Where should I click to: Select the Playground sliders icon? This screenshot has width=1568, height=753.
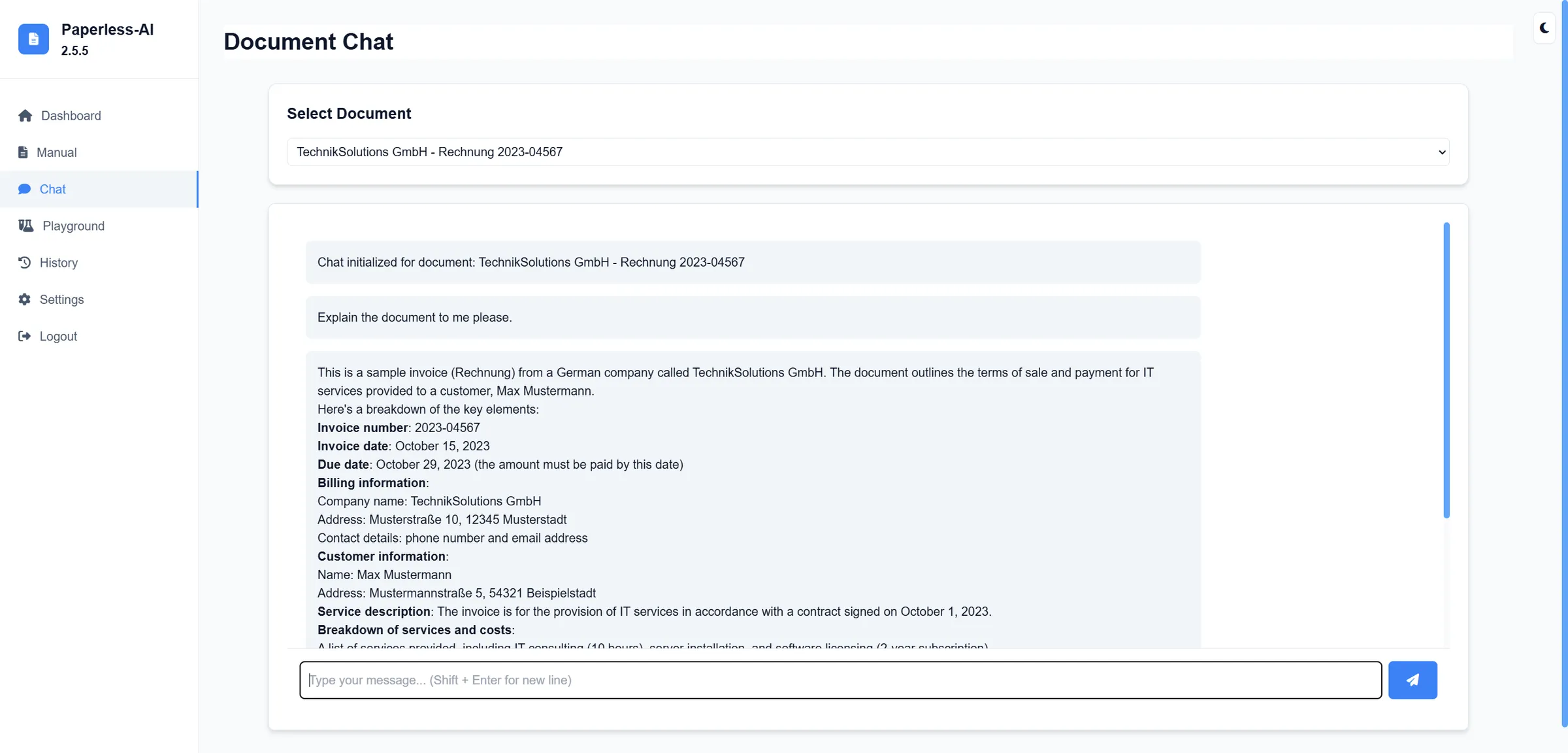(x=25, y=226)
